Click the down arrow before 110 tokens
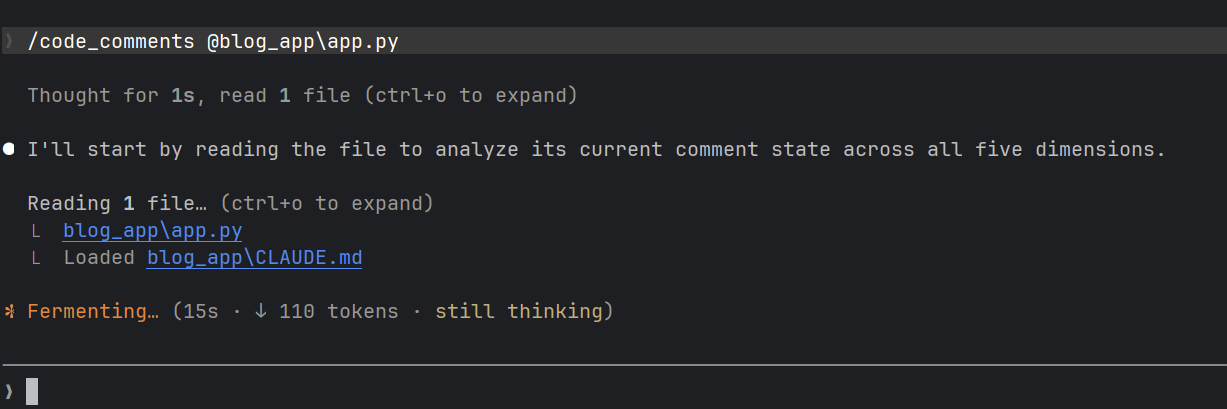1227x409 pixels. [261, 312]
